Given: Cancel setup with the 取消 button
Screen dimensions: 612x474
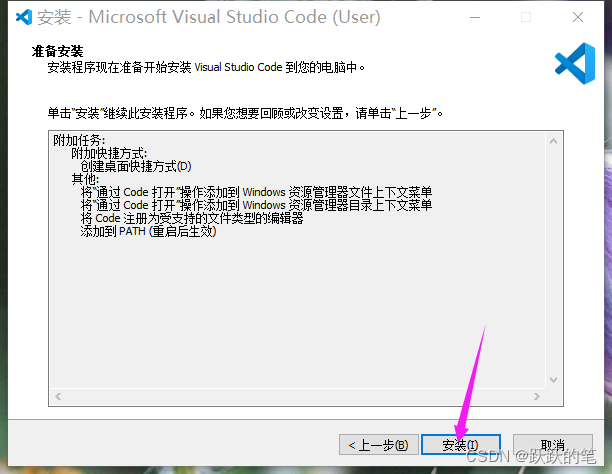Looking at the screenshot, I should click(x=553, y=445).
